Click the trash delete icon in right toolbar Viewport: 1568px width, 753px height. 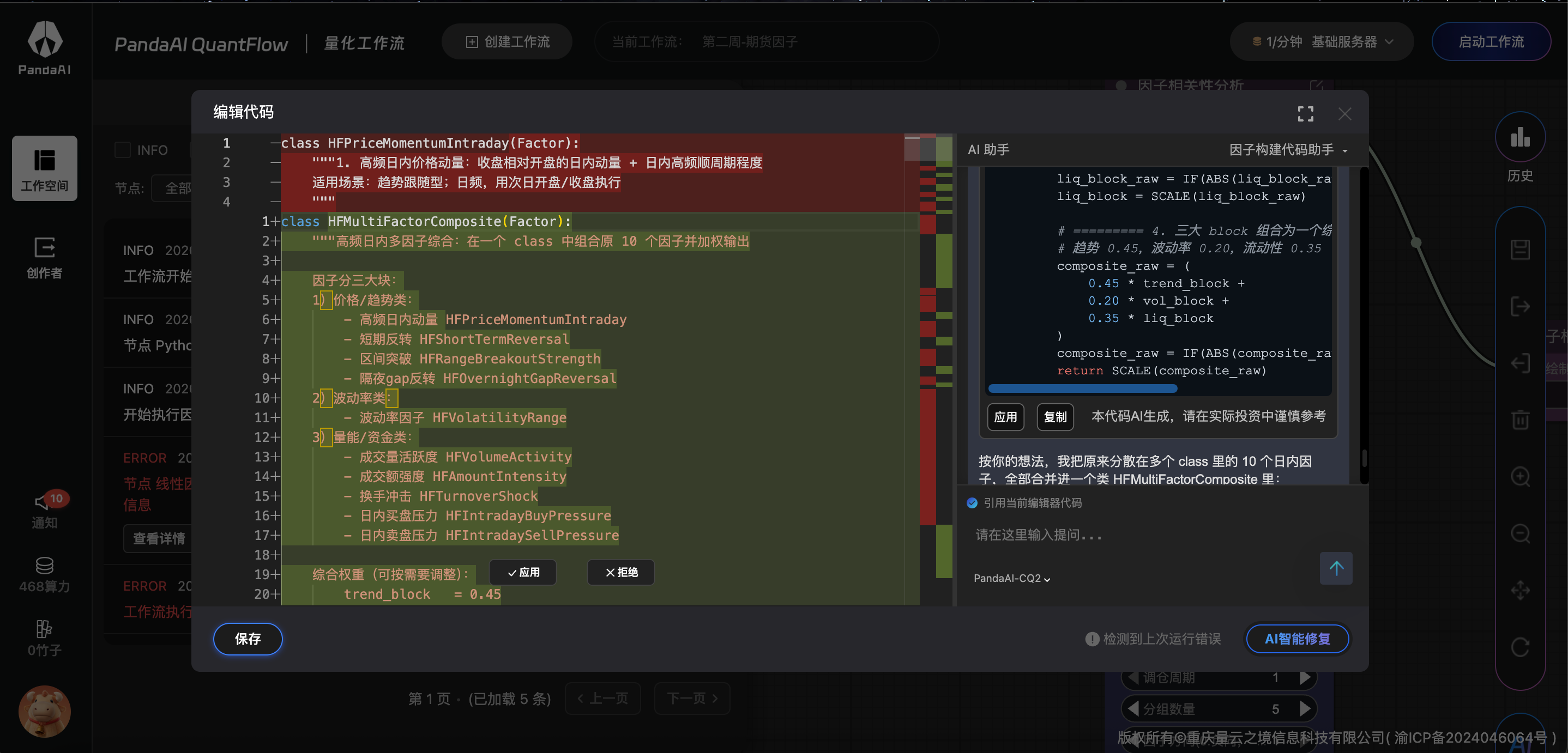[1520, 420]
